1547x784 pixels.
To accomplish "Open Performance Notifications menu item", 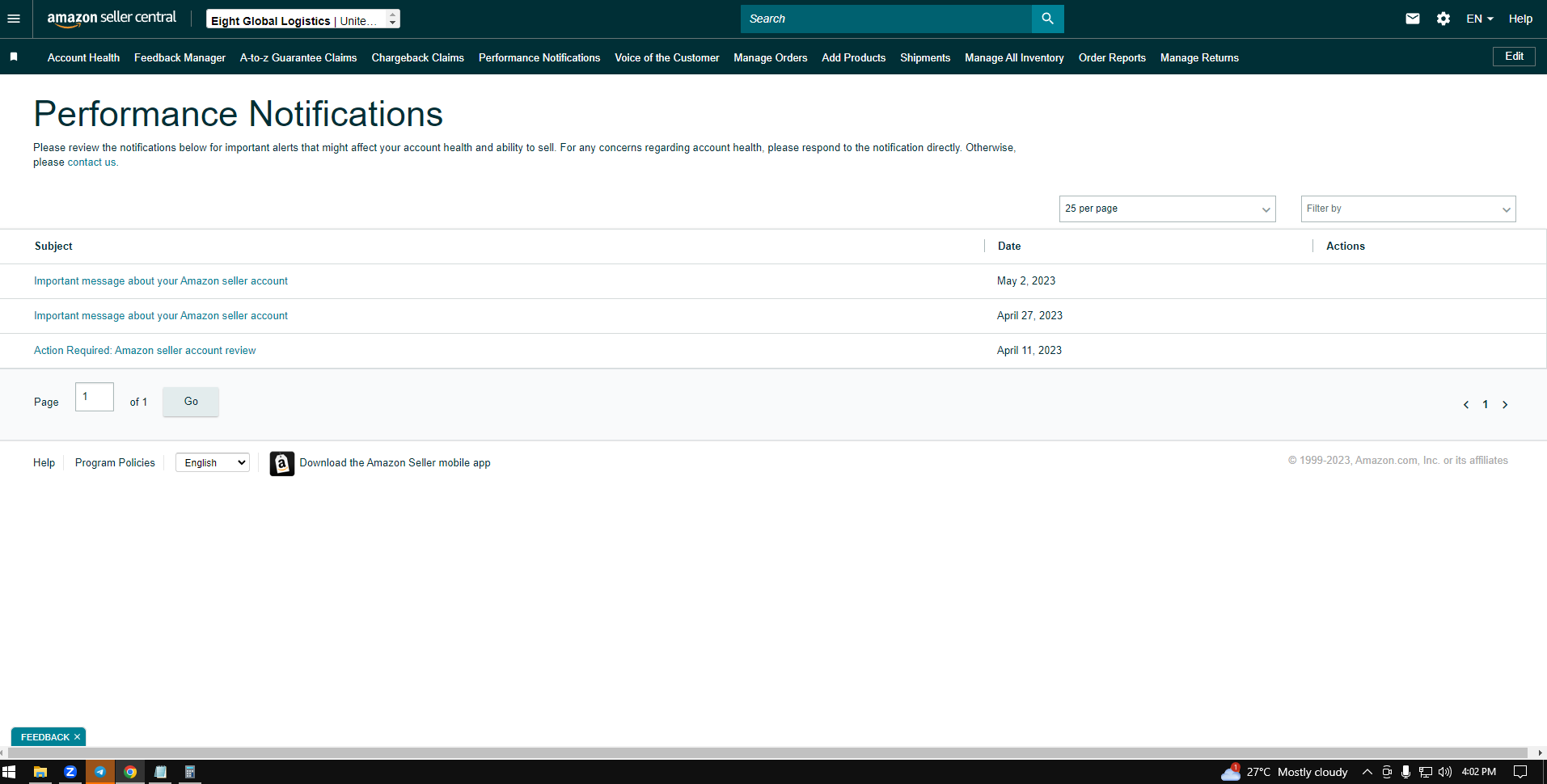I will coord(539,57).
